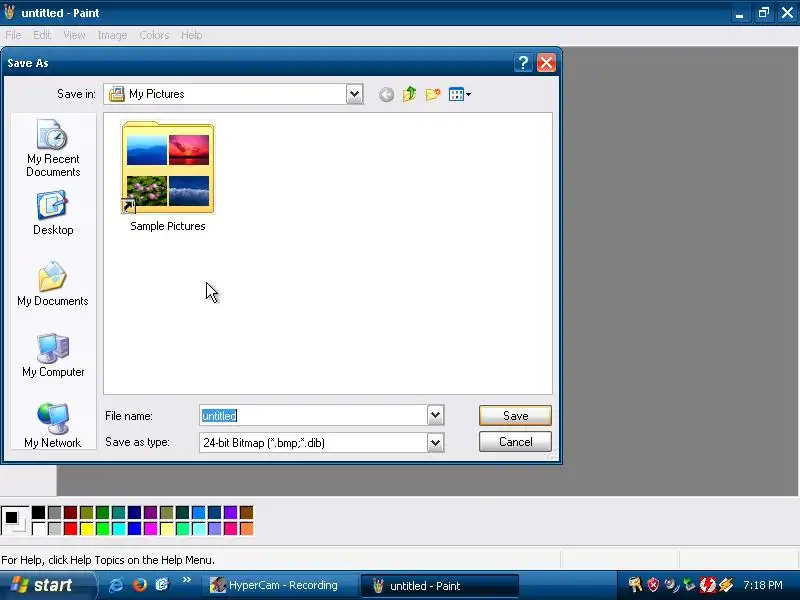Click the Save button
This screenshot has height=600, width=800.
pos(515,416)
